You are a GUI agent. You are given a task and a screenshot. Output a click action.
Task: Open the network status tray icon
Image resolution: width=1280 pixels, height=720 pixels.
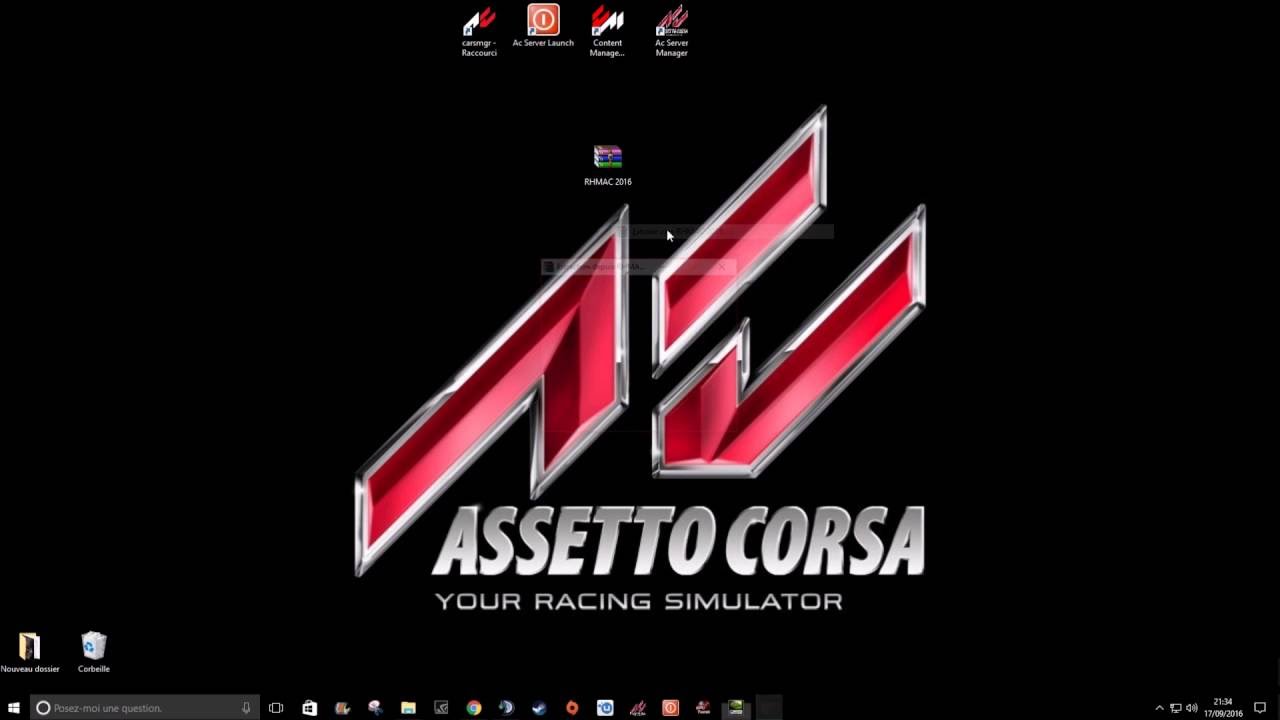tap(1176, 708)
